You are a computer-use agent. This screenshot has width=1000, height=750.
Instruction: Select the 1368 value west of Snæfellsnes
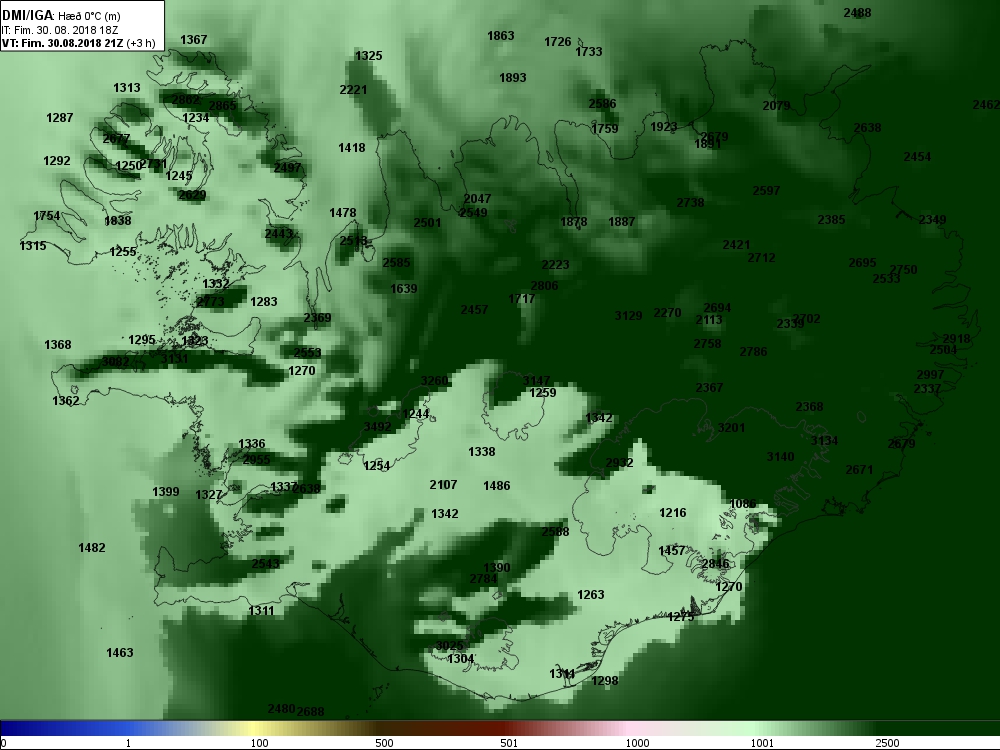57,345
